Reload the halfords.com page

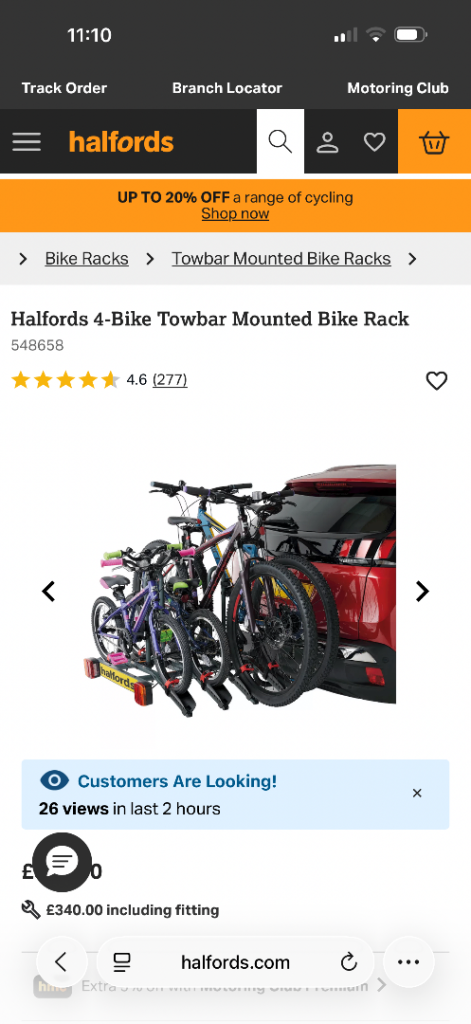349,962
